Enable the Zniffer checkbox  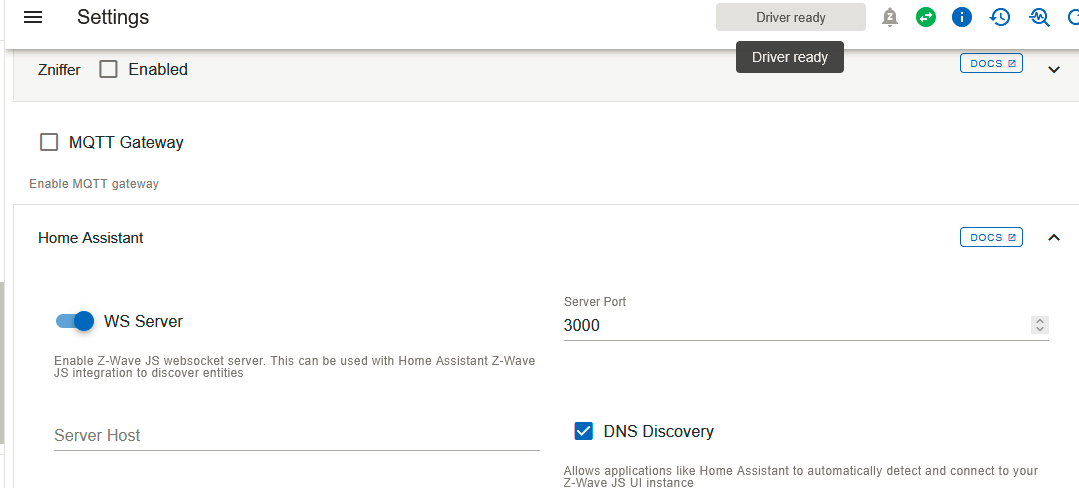pyautogui.click(x=109, y=69)
